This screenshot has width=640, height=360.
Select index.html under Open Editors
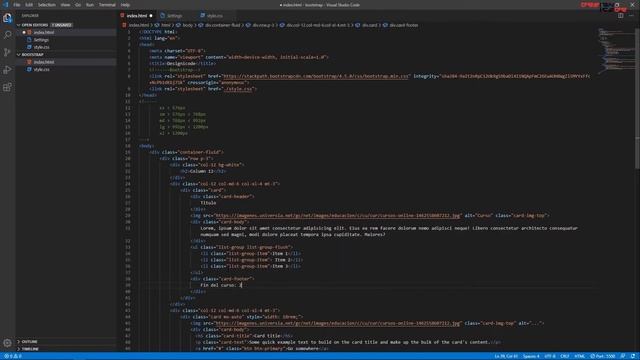click(x=44, y=32)
